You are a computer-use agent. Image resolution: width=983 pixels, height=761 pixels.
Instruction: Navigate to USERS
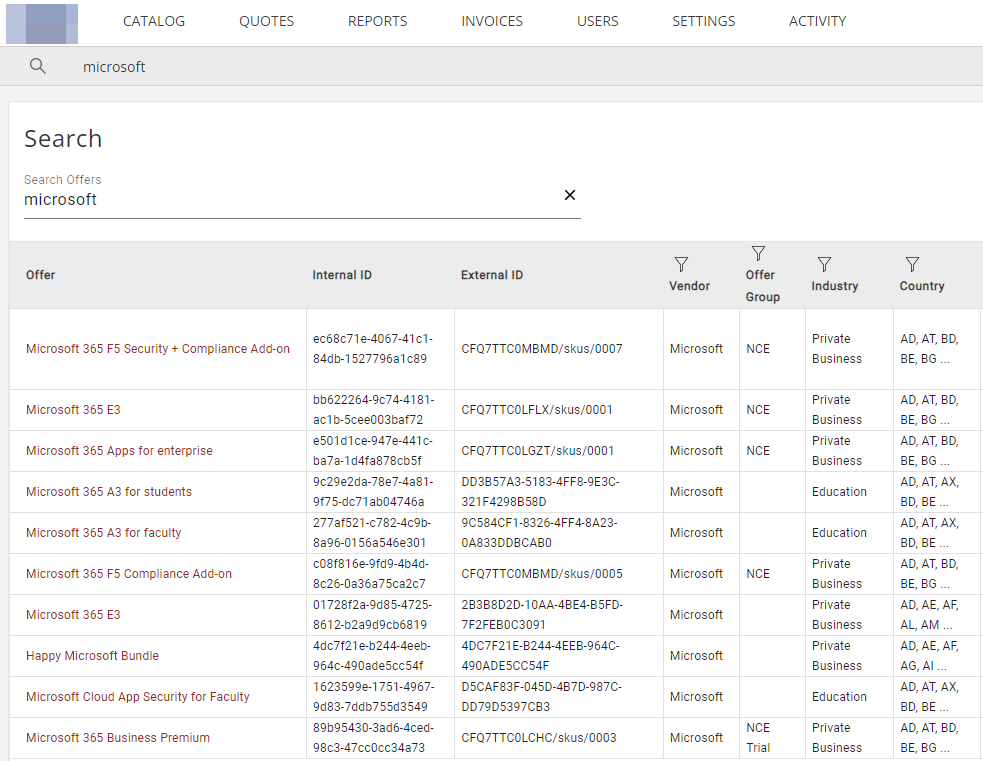coord(597,20)
